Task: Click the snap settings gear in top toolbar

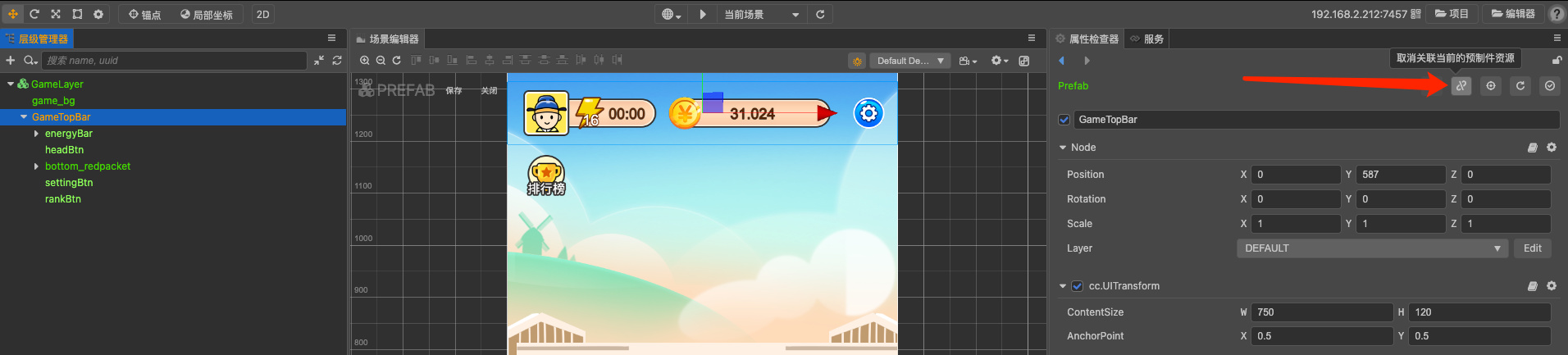Action: coord(98,14)
